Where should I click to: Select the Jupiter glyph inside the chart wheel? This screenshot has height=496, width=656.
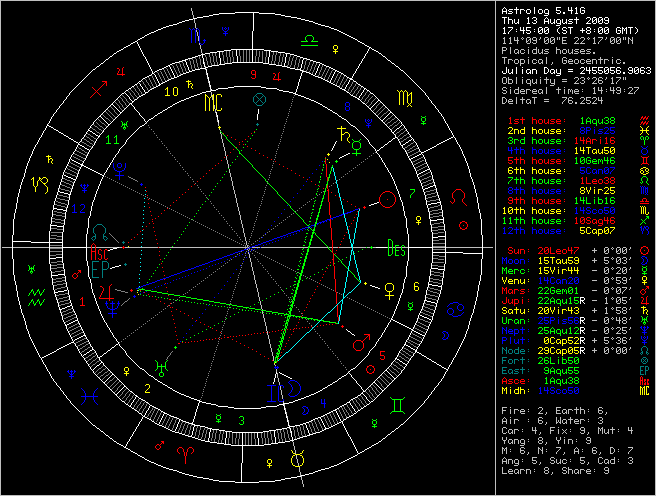point(106,292)
